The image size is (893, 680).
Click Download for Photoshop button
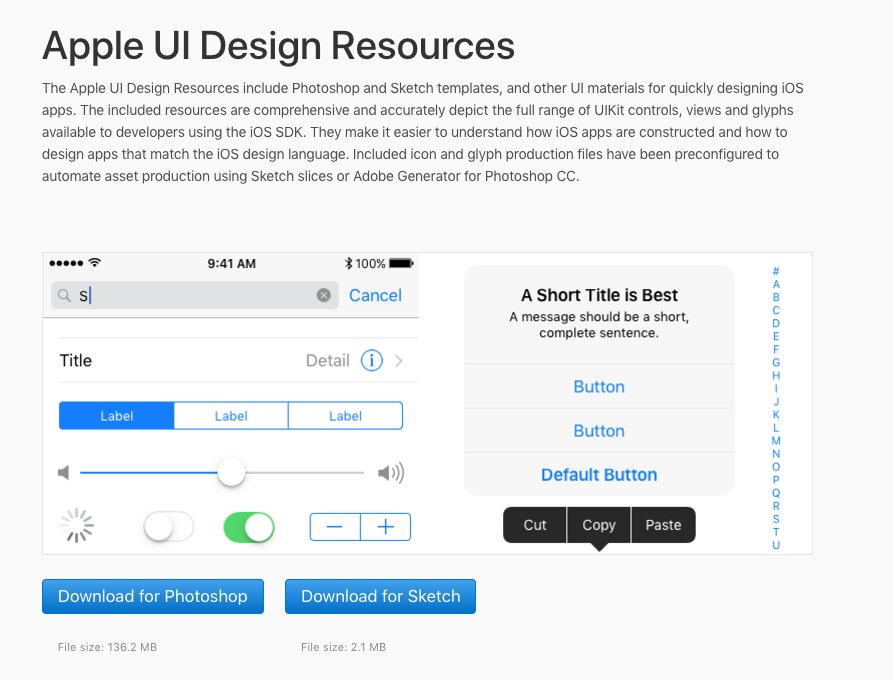coord(153,596)
